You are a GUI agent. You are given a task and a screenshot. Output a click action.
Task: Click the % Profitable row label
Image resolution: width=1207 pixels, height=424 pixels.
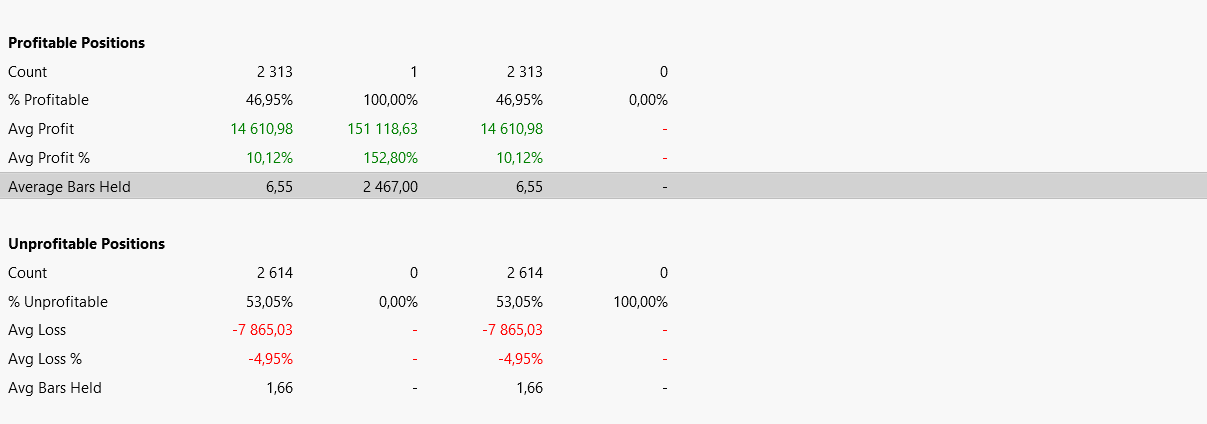coord(48,100)
